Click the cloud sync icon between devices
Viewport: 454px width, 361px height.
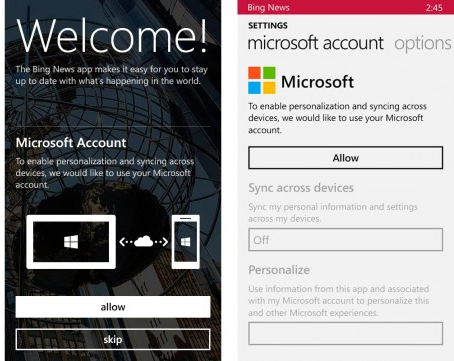tap(144, 241)
